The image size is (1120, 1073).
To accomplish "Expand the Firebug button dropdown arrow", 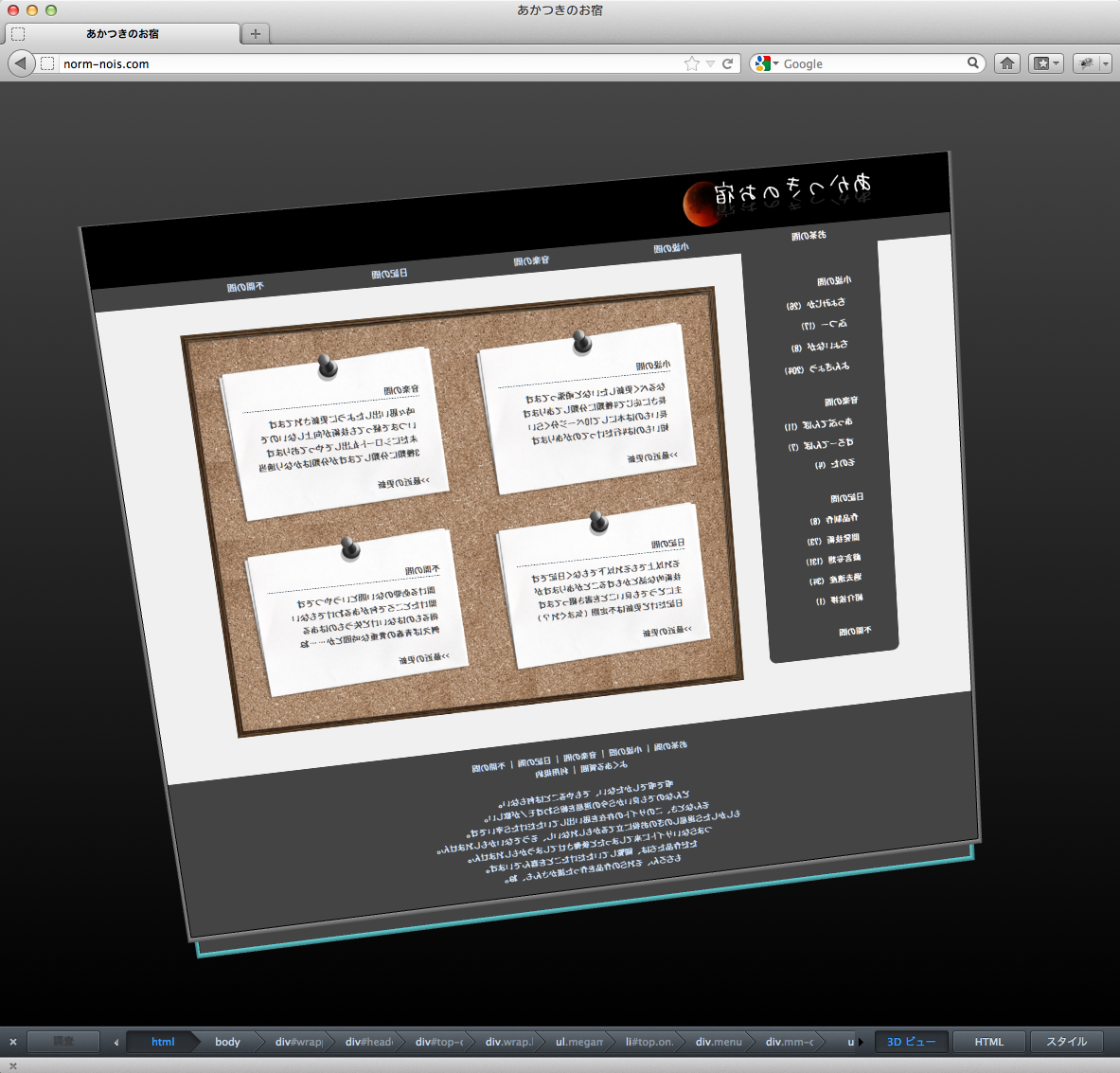I will pyautogui.click(x=1105, y=63).
